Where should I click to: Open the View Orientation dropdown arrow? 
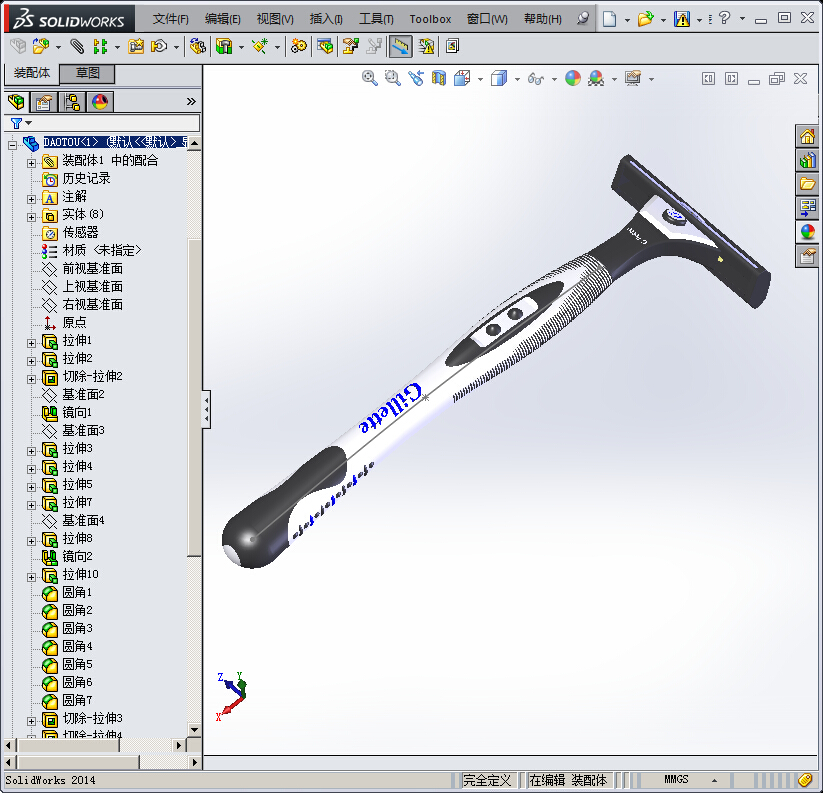click(480, 79)
